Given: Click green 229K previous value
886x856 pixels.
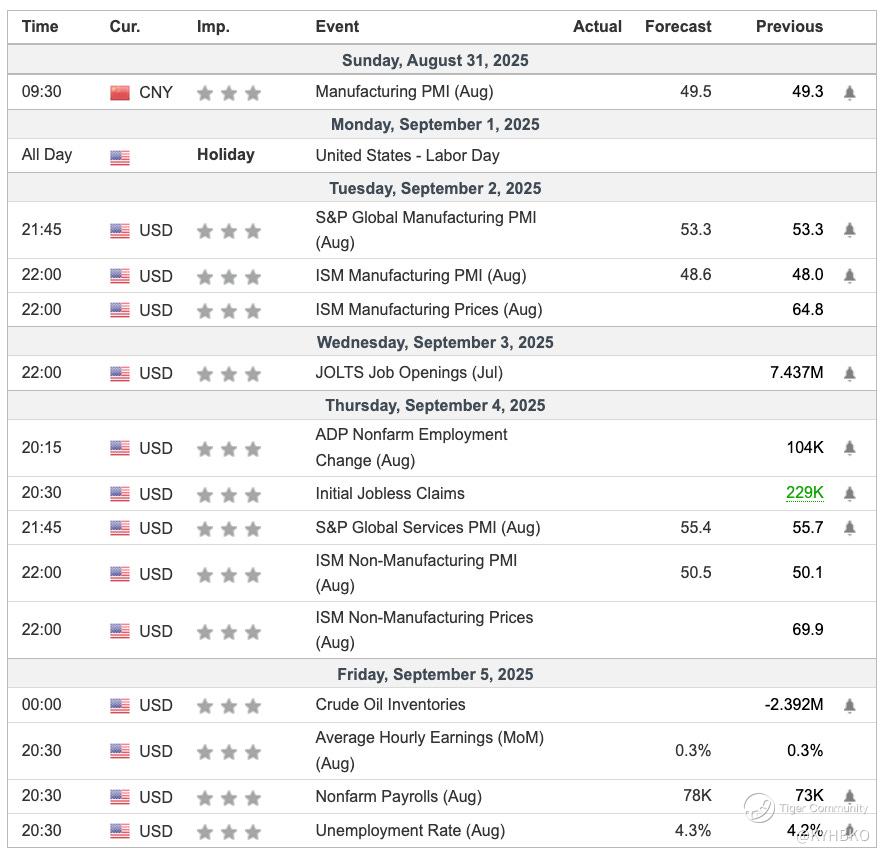Looking at the screenshot, I should coord(804,493).
